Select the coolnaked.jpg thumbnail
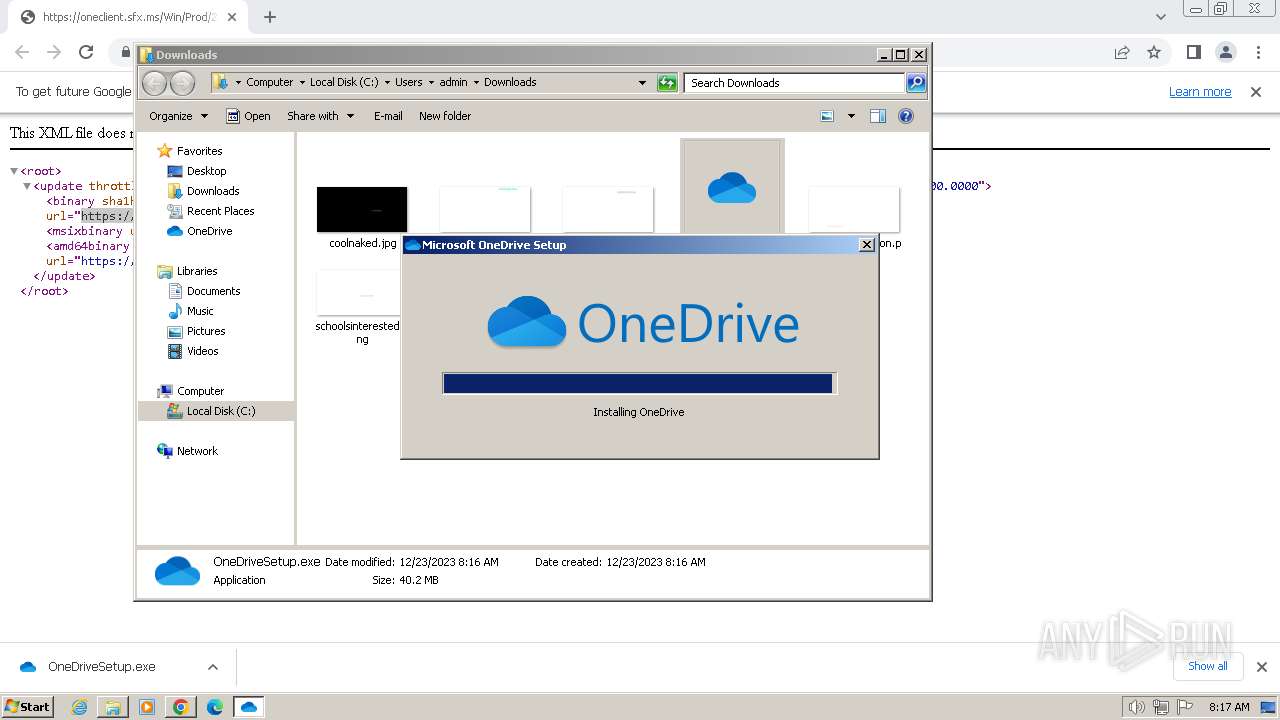 click(x=362, y=209)
